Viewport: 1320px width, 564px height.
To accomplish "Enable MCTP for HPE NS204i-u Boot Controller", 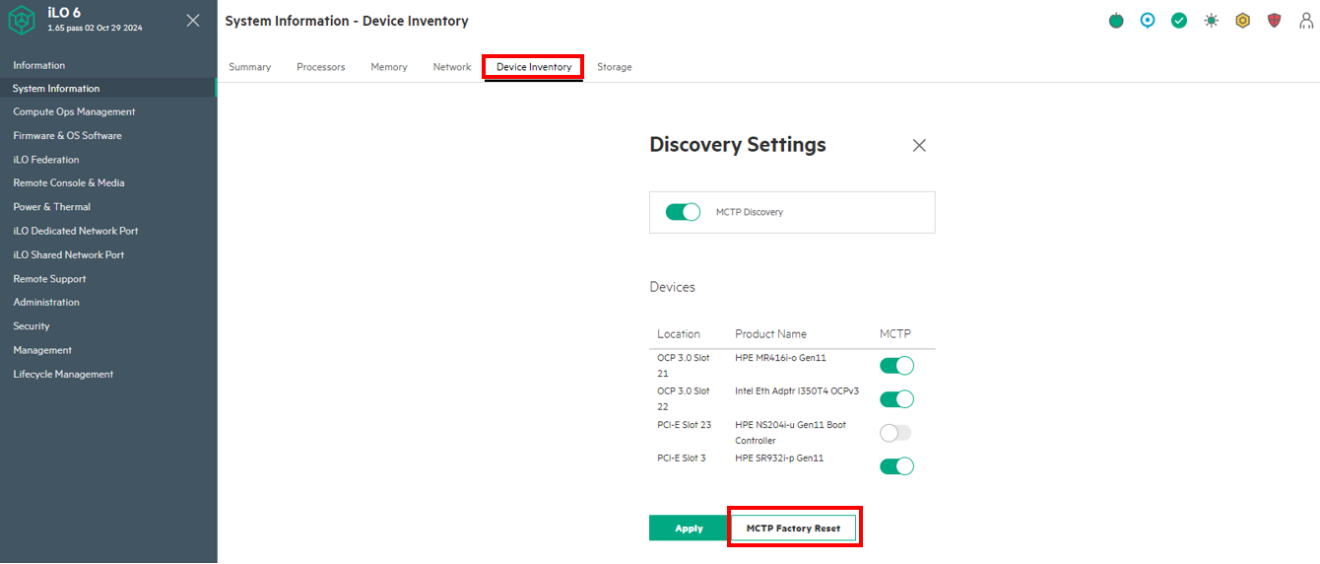I will click(x=896, y=433).
